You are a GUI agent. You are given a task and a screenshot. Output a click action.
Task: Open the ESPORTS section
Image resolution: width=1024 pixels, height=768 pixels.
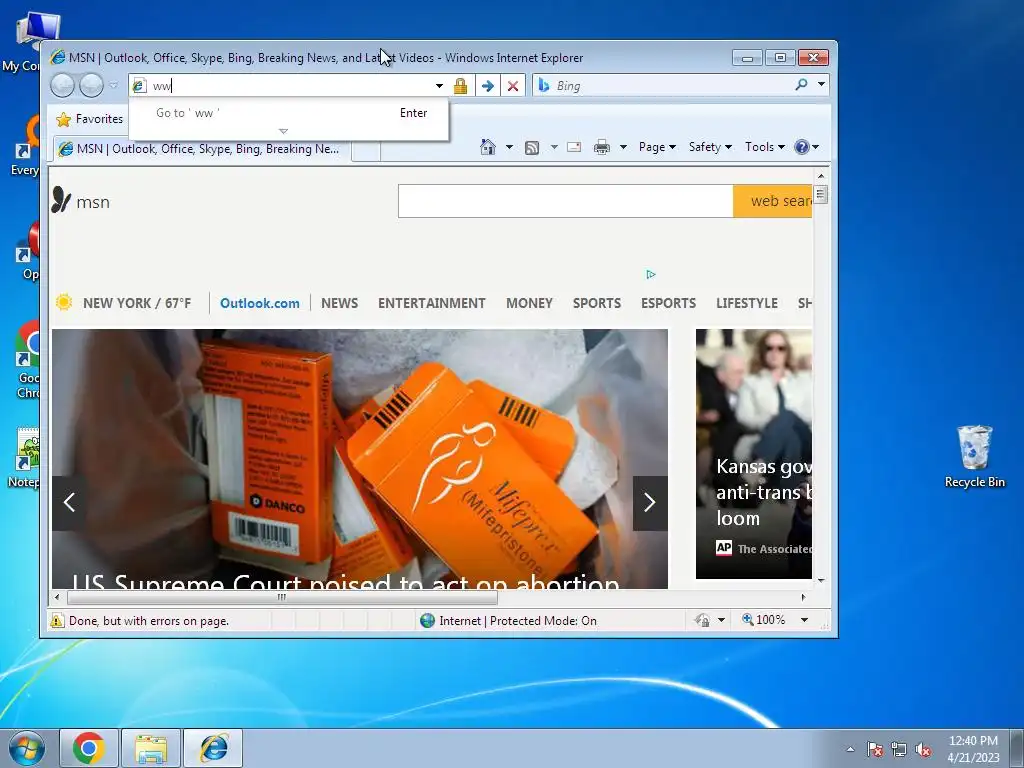668,303
